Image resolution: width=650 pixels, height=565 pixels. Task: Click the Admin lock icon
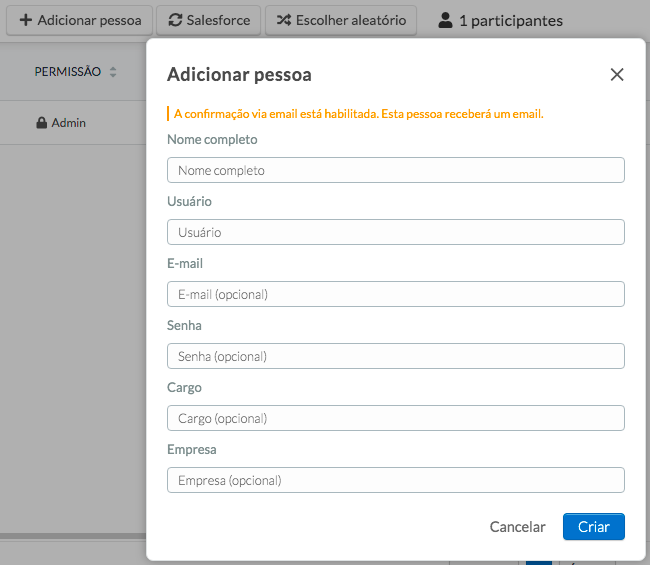click(41, 123)
